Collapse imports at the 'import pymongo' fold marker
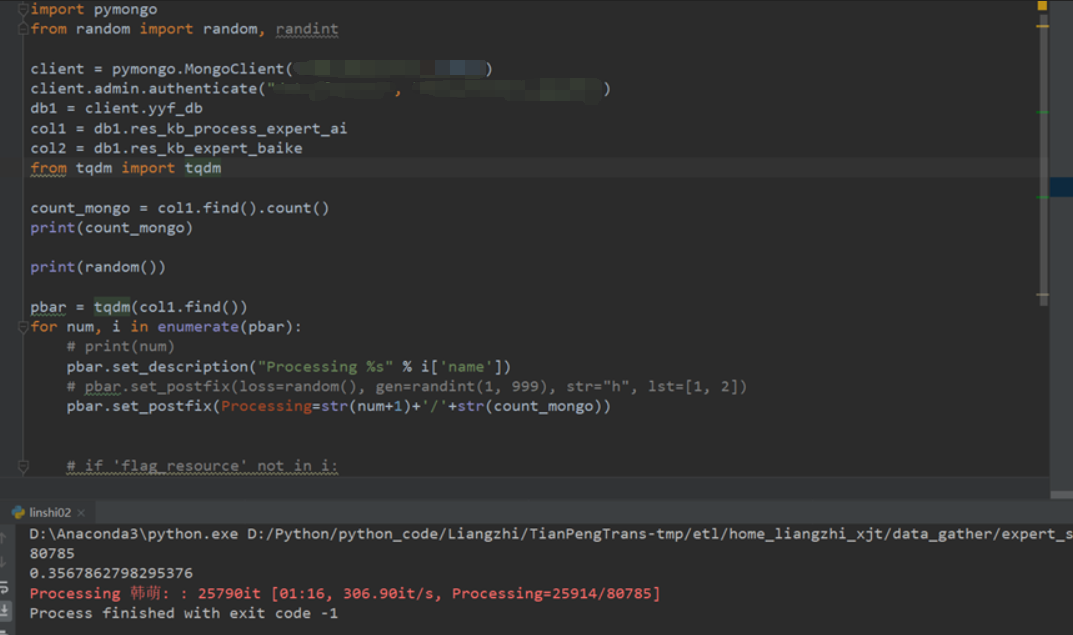 point(22,10)
